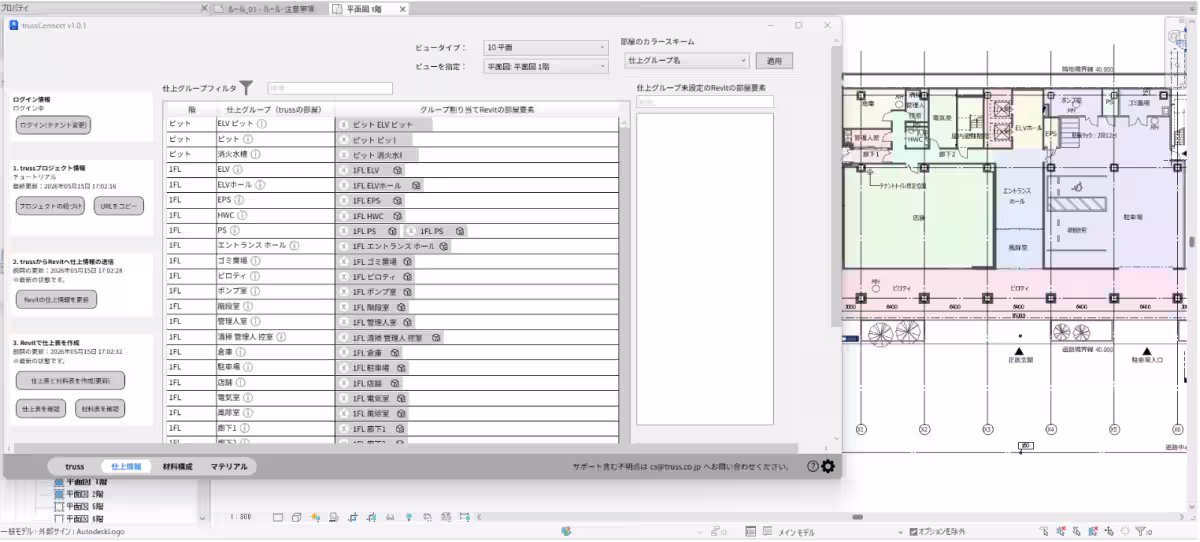Open the help question mark icon
1200x542 pixels.
pyautogui.click(x=813, y=466)
